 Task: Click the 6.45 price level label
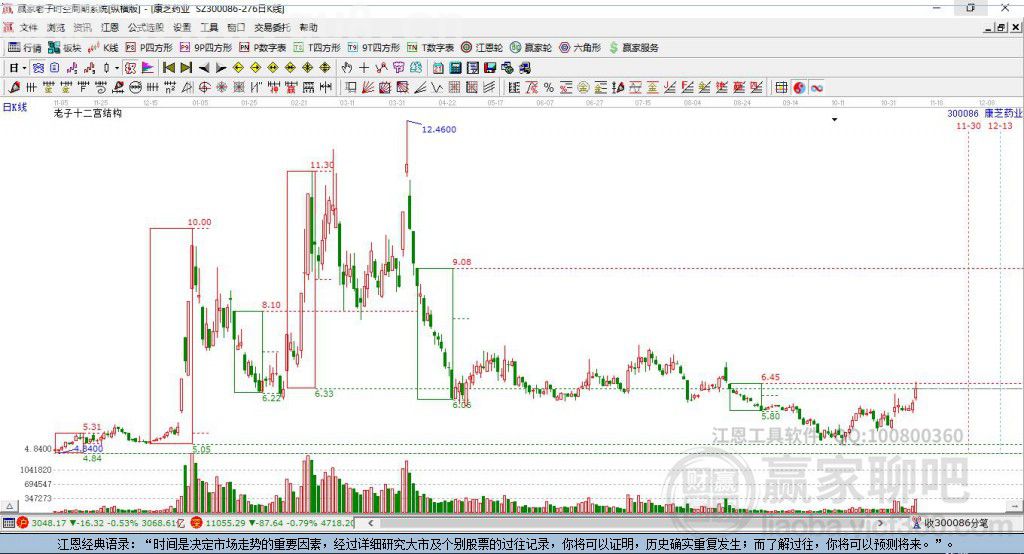coord(771,377)
